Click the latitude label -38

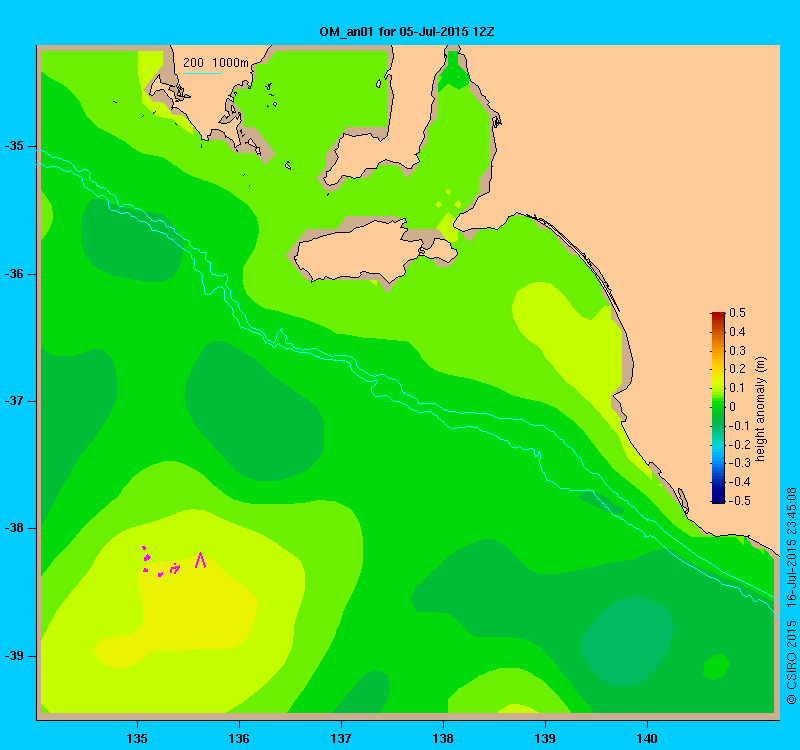pos(14,528)
